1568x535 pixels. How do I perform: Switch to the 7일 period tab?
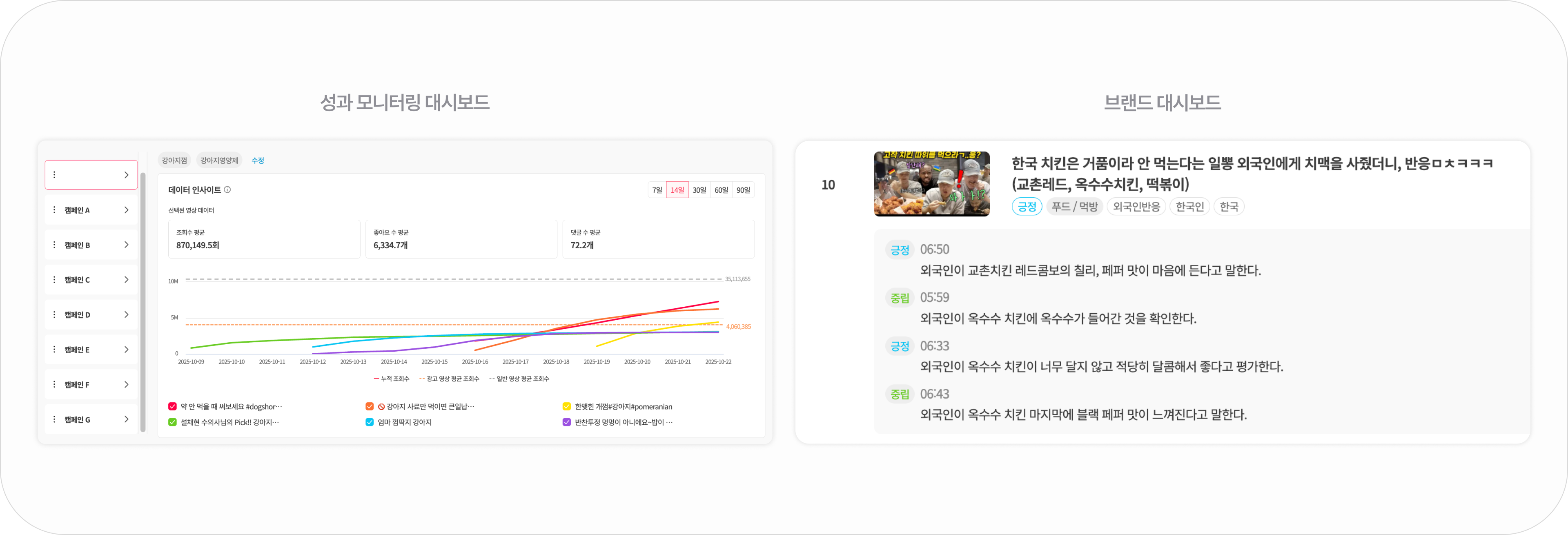pyautogui.click(x=657, y=190)
